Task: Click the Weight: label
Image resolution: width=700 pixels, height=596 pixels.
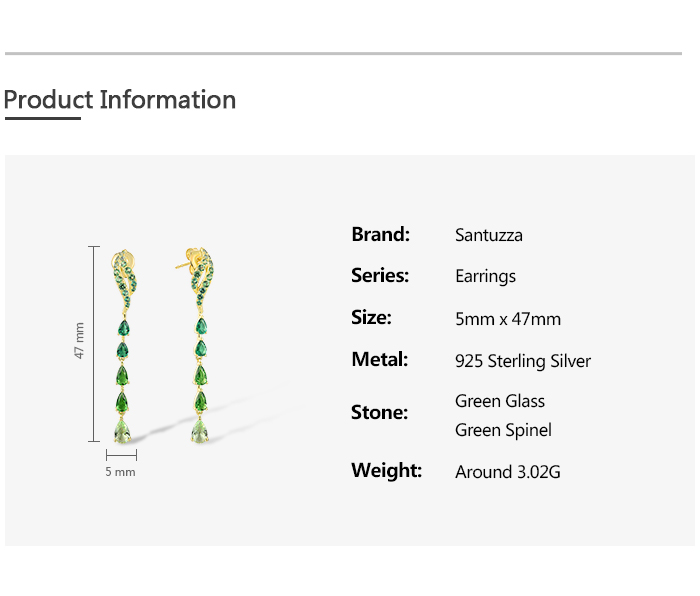Action: (x=387, y=470)
